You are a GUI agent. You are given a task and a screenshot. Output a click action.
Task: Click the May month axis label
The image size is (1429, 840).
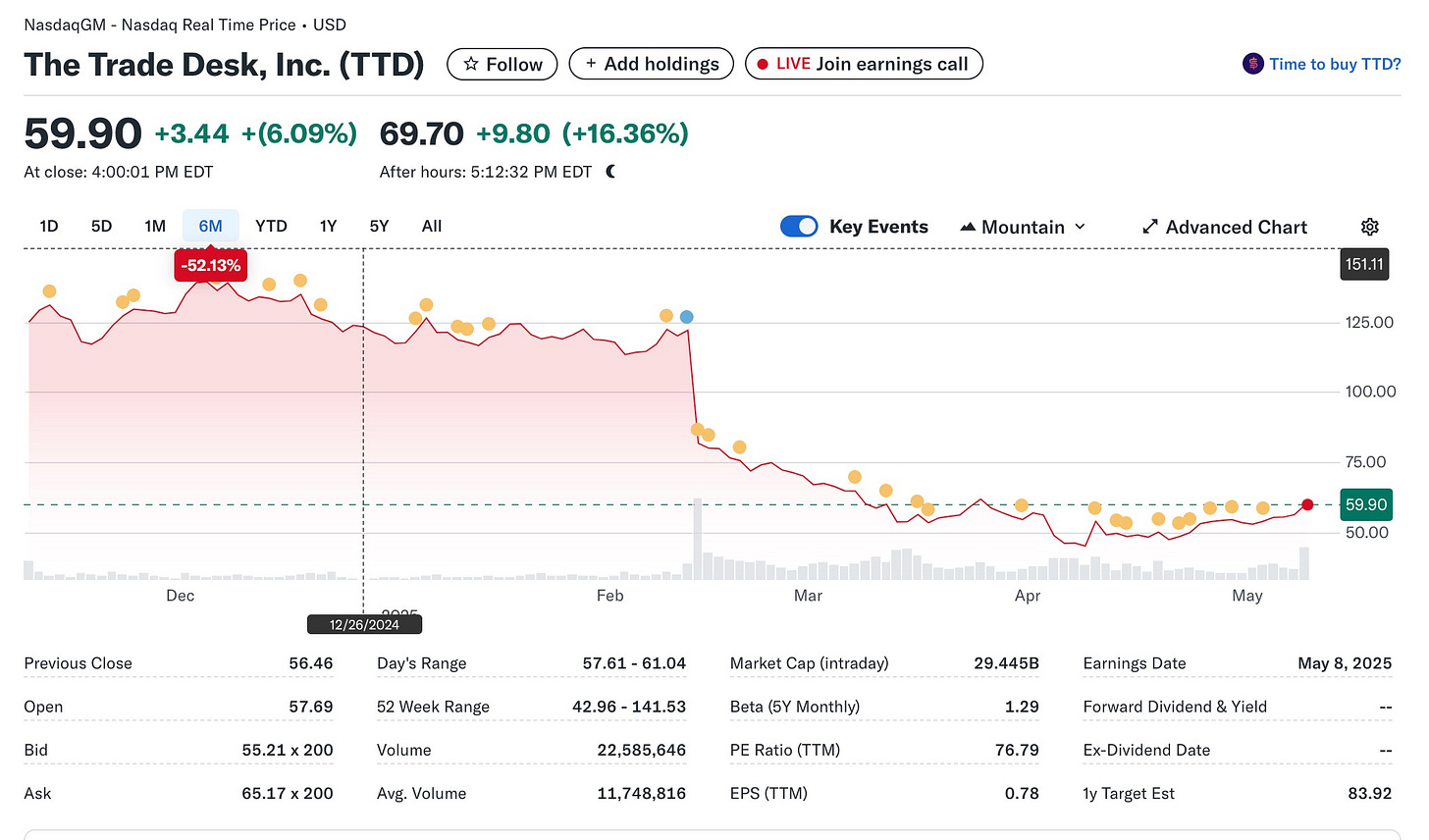[x=1247, y=596]
